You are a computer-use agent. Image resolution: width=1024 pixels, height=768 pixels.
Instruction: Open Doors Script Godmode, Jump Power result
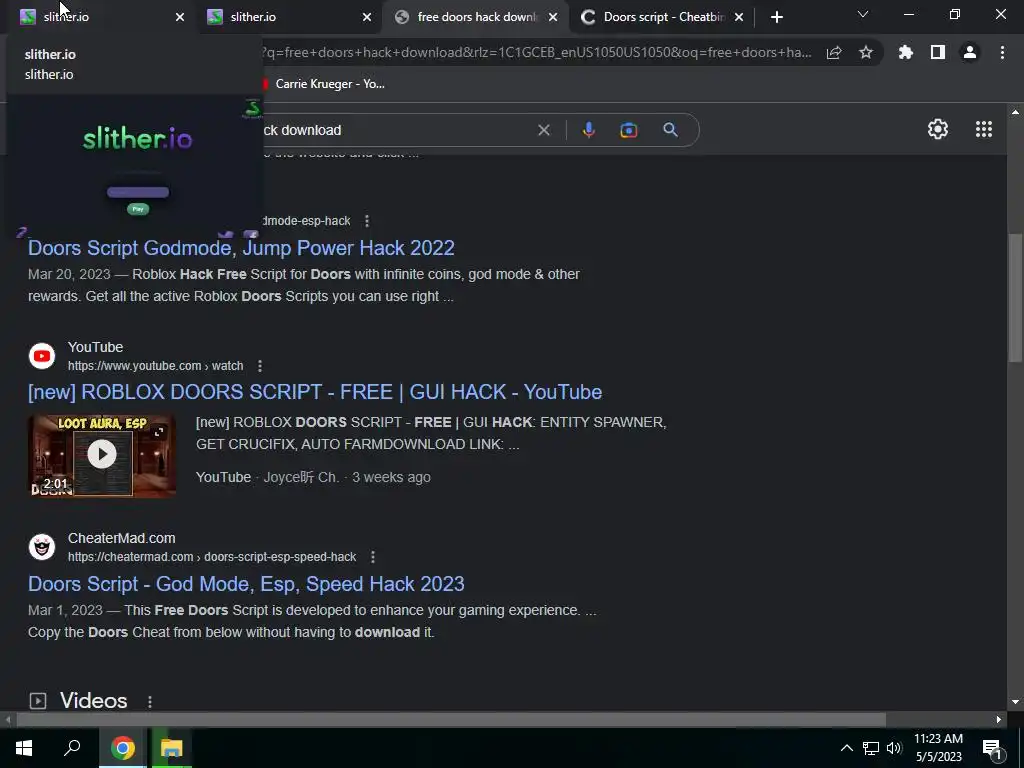click(x=241, y=248)
